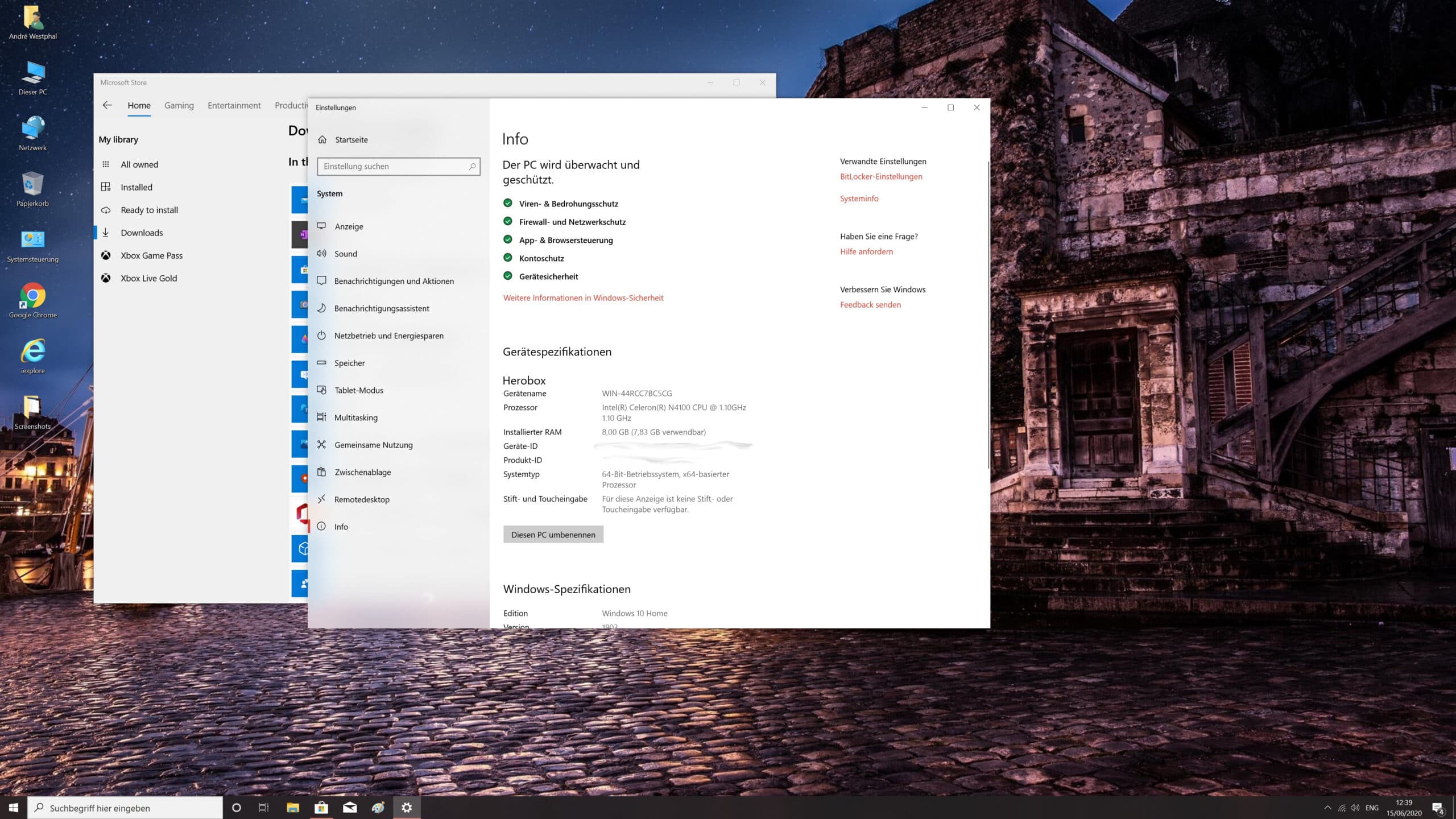The height and width of the screenshot is (819, 1456).
Task: Select All owned in Store library
Action: tap(191, 164)
